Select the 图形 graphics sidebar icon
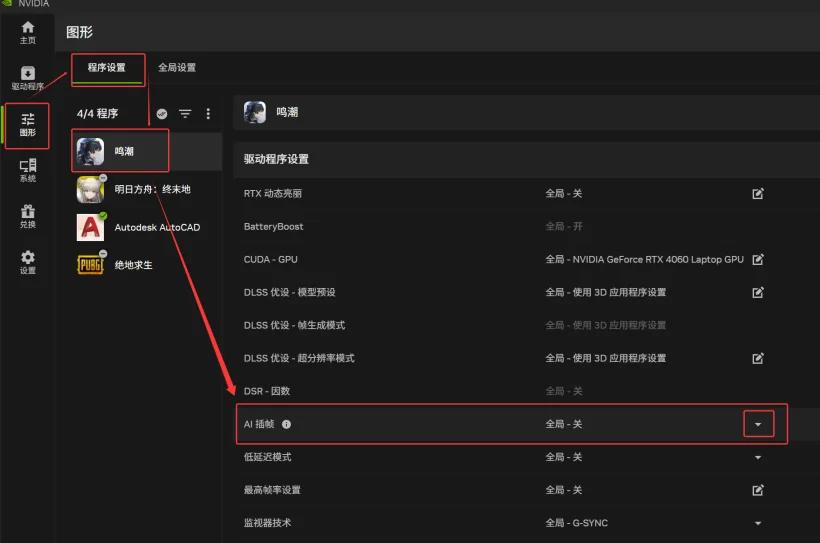Screen dimensions: 820x543 pos(28,125)
